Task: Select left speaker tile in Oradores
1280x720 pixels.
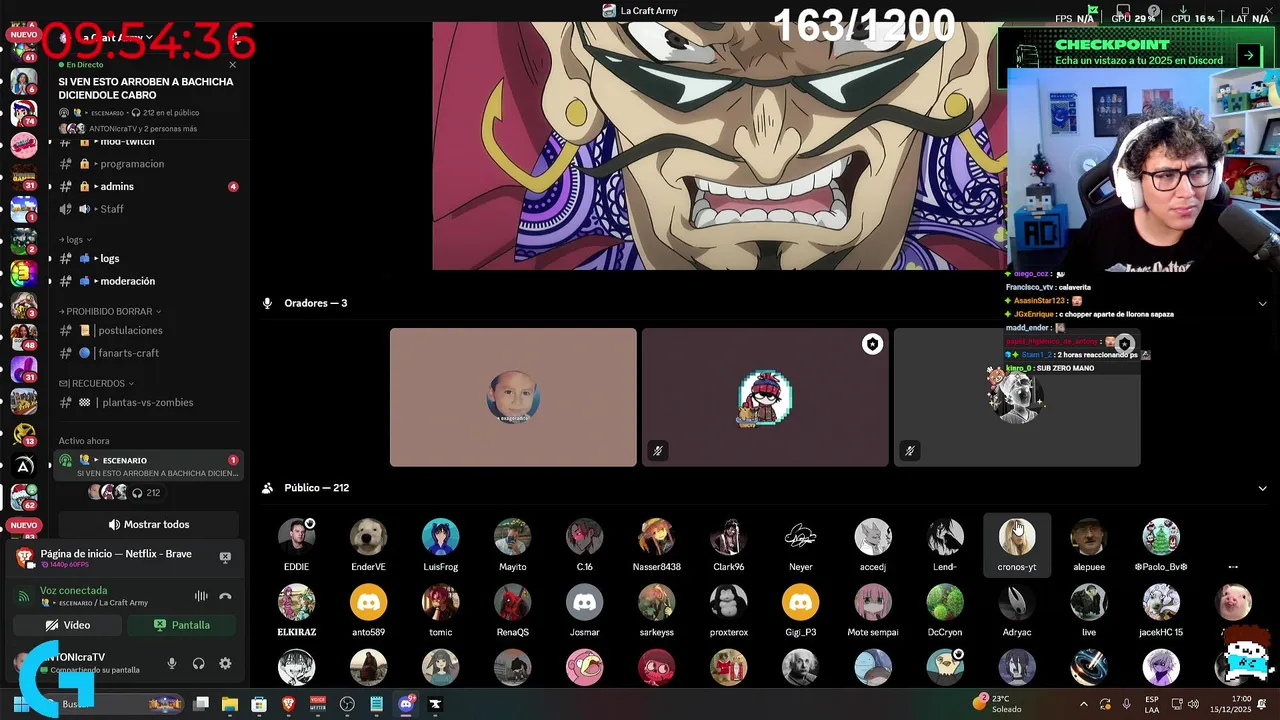Action: (x=513, y=397)
